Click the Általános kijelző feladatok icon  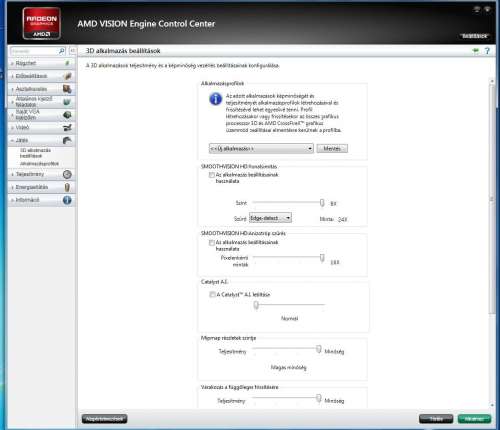coord(67,102)
